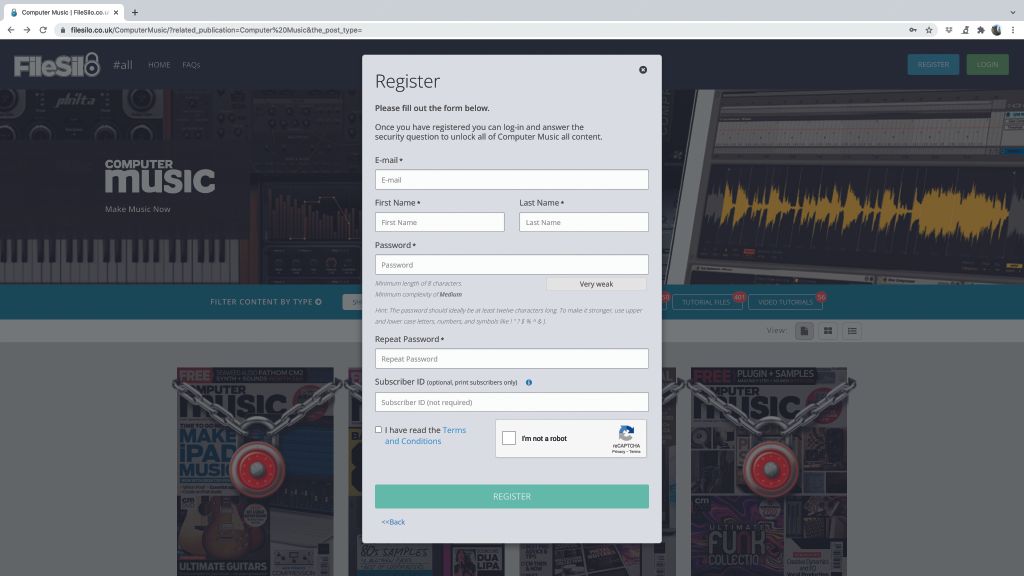Screen dimensions: 1024x576
Task: Switch to the grid view icon
Action: [x=828, y=330]
